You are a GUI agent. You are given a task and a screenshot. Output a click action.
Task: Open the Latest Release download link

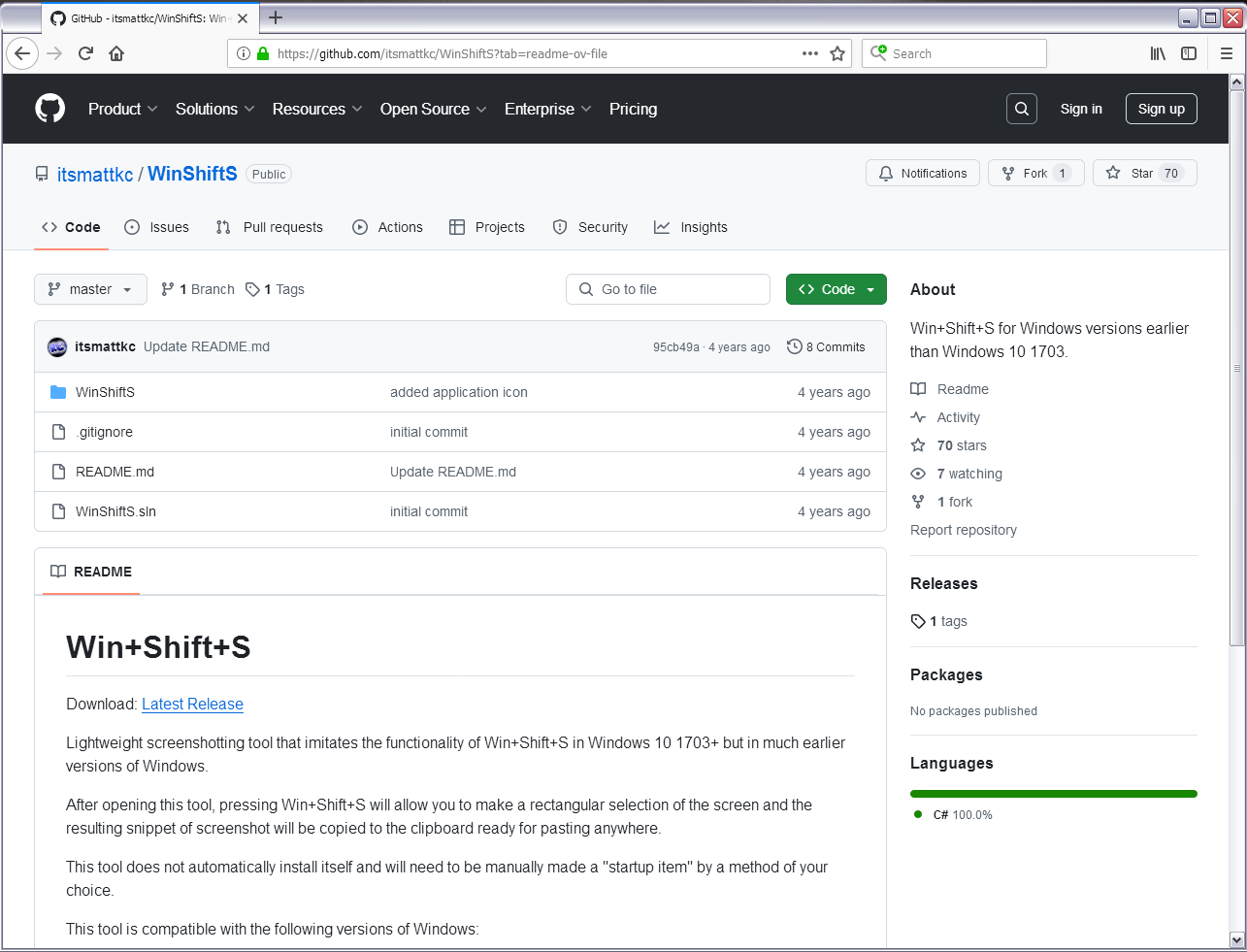point(192,704)
